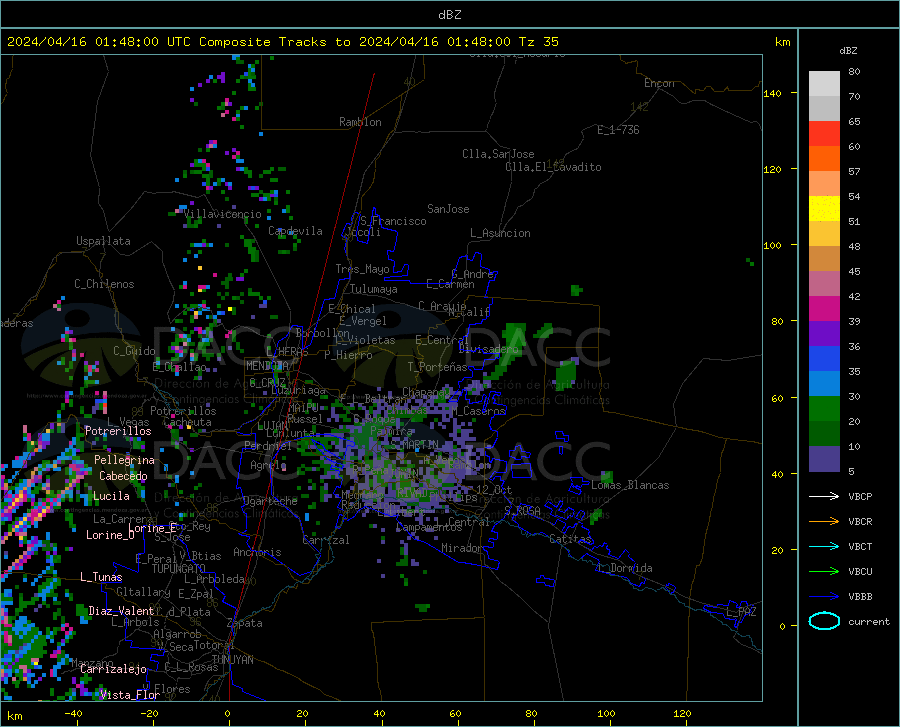This screenshot has height=727, width=900.
Task: Click the 100 tick on horizontal km axis
Action: (606, 713)
